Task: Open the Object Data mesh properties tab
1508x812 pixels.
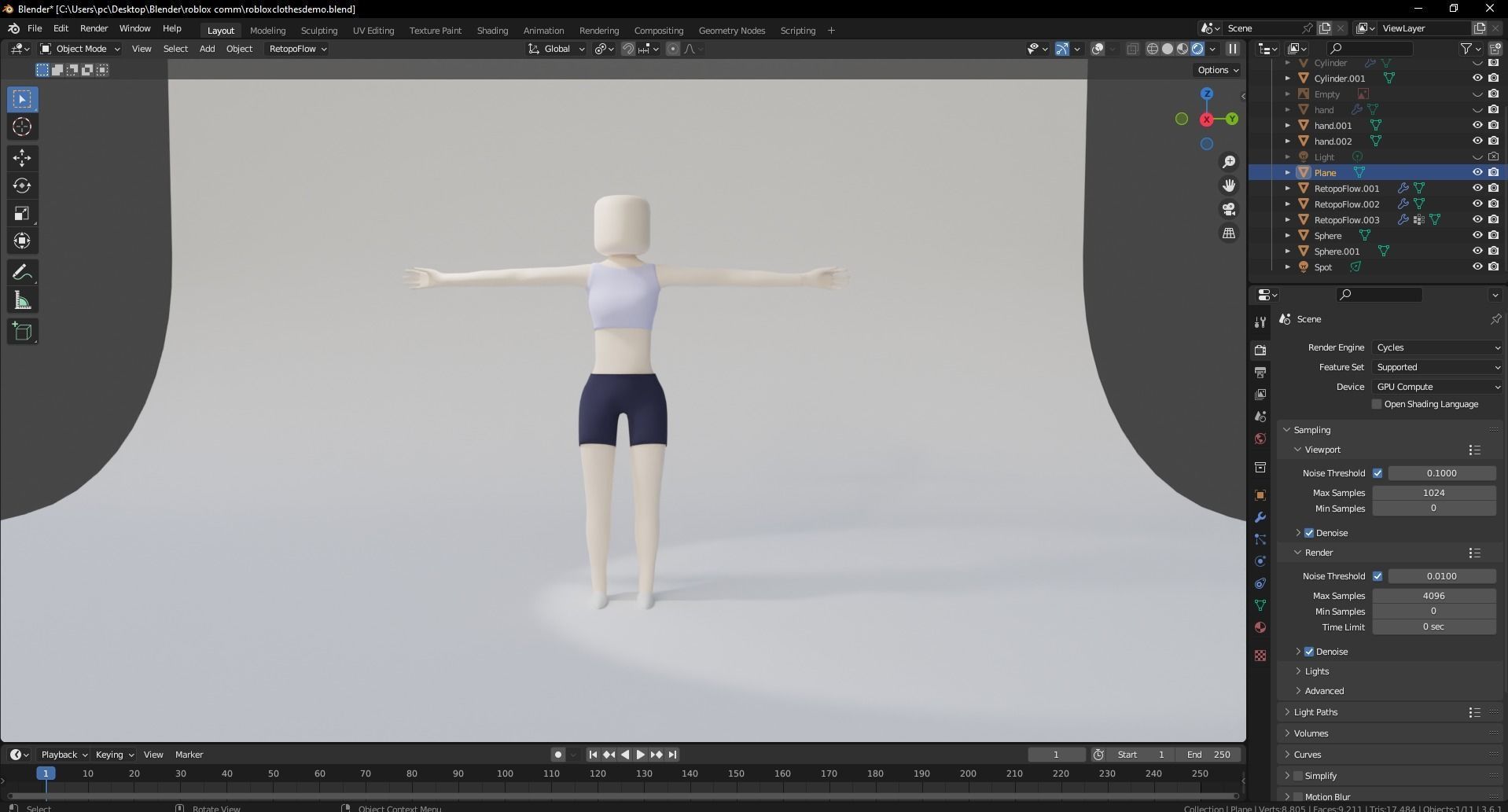Action: click(1260, 605)
